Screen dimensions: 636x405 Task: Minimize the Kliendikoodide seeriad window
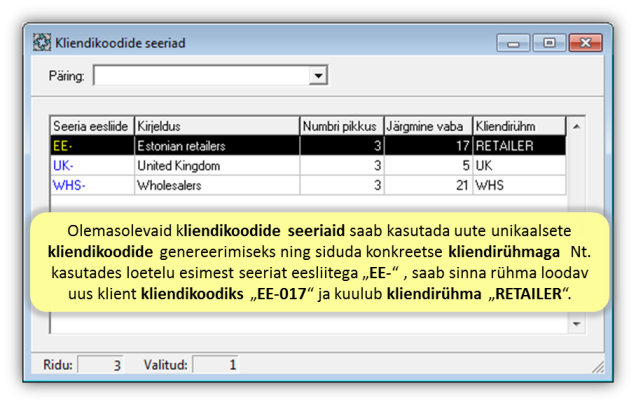point(513,43)
